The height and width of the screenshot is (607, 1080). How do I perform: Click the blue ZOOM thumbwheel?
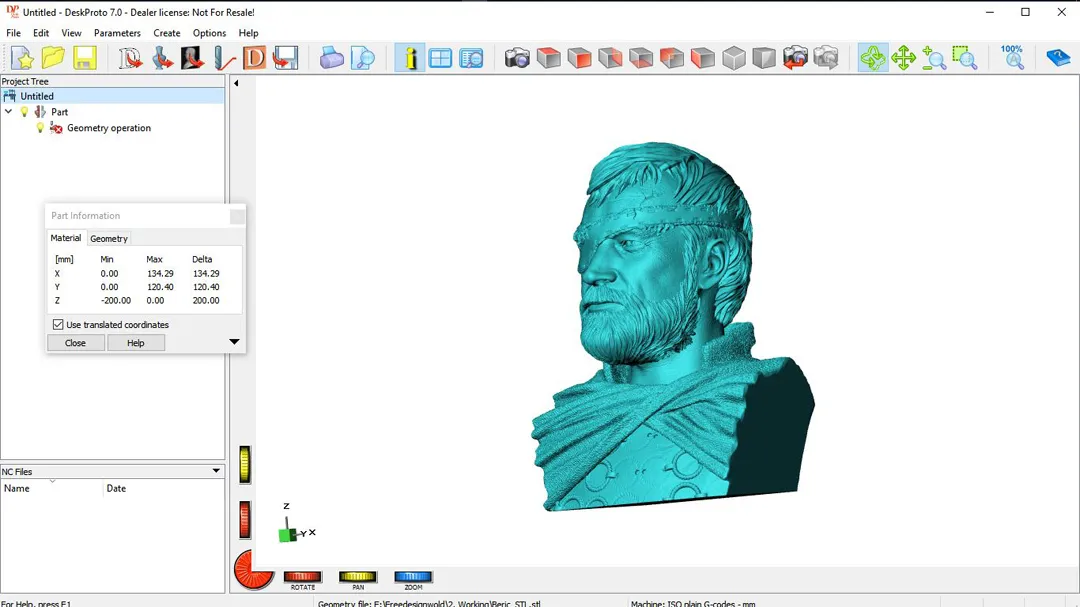[413, 577]
